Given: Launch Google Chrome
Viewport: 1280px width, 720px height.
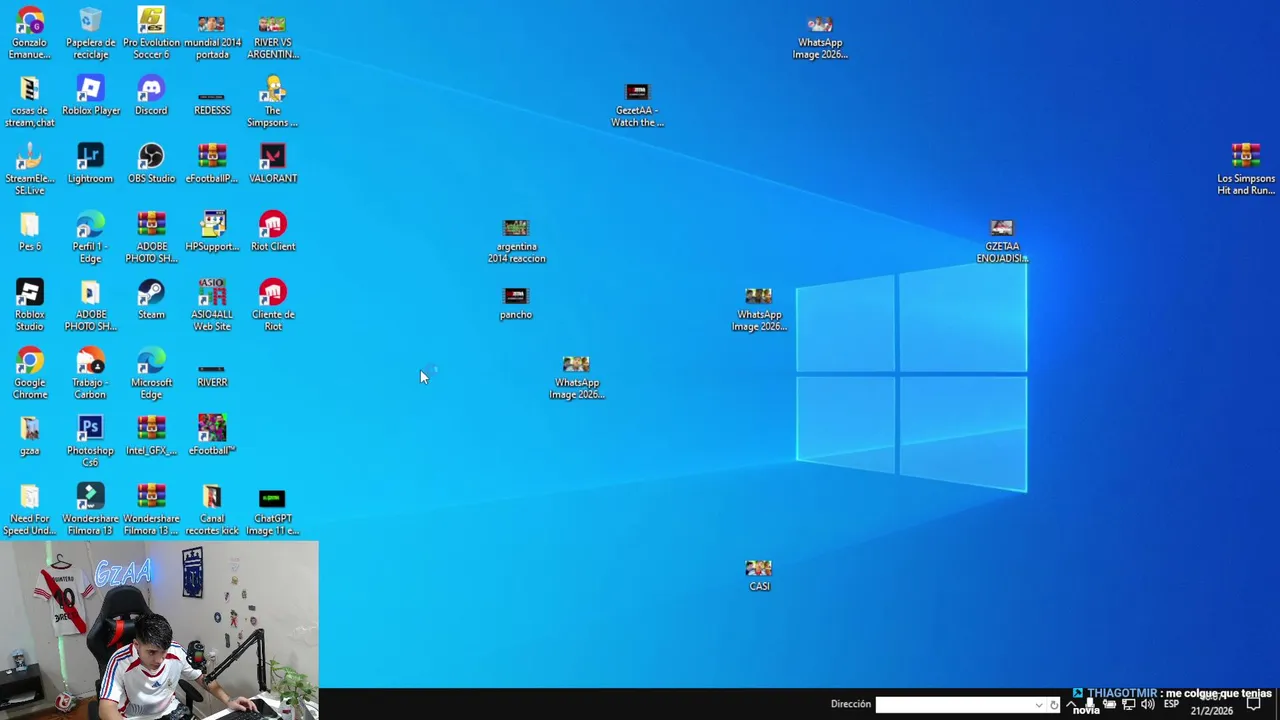Looking at the screenshot, I should coord(30,373).
